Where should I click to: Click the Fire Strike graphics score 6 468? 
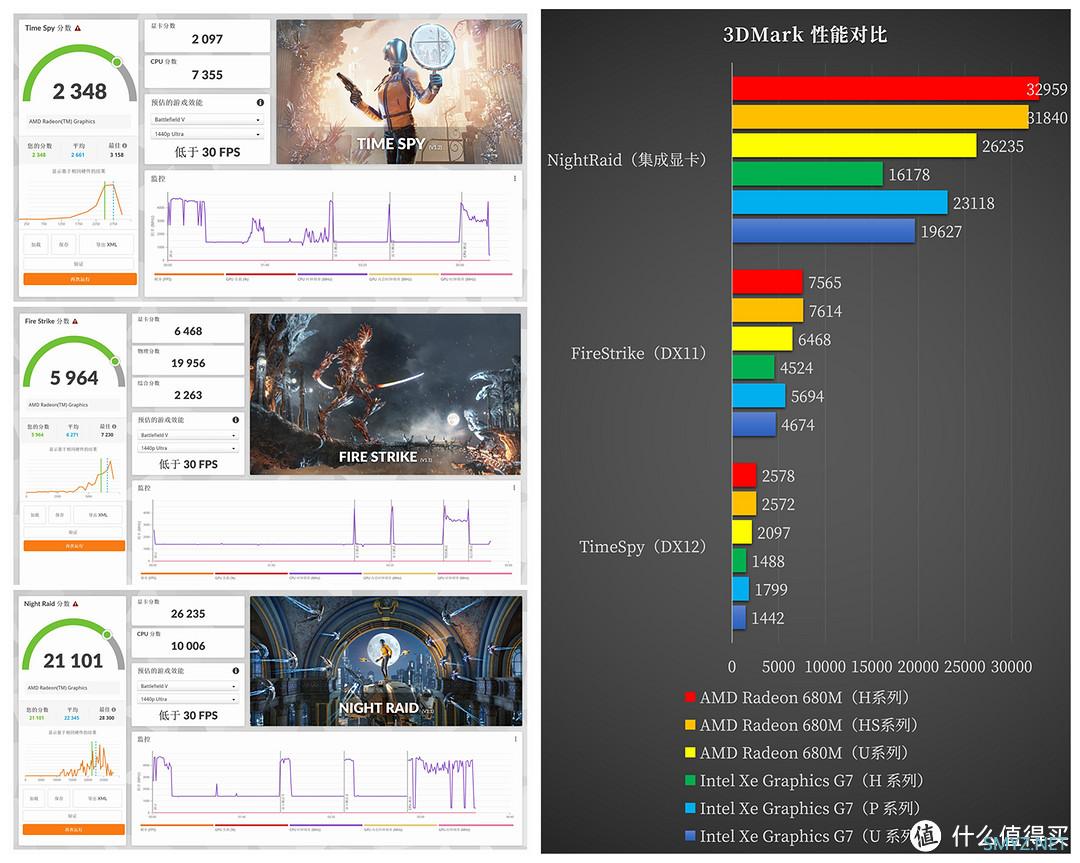[x=188, y=328]
